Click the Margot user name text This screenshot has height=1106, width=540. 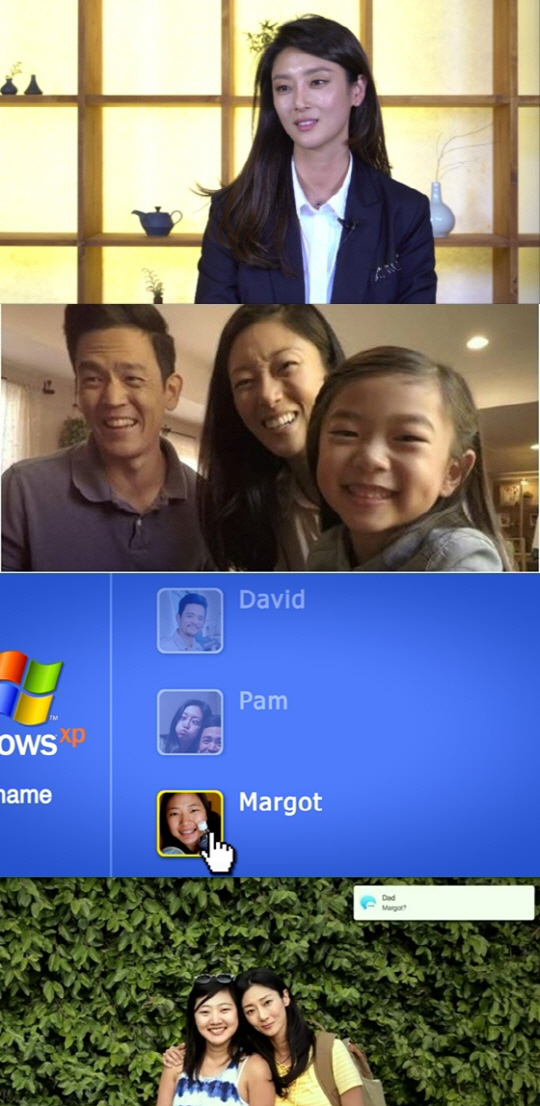pos(281,803)
